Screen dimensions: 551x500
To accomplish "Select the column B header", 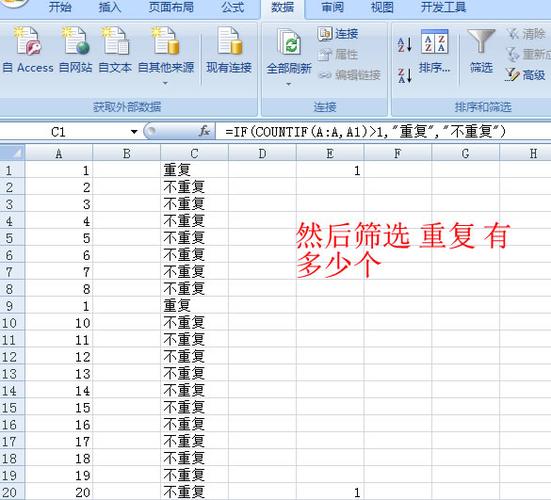I will coord(127,153).
